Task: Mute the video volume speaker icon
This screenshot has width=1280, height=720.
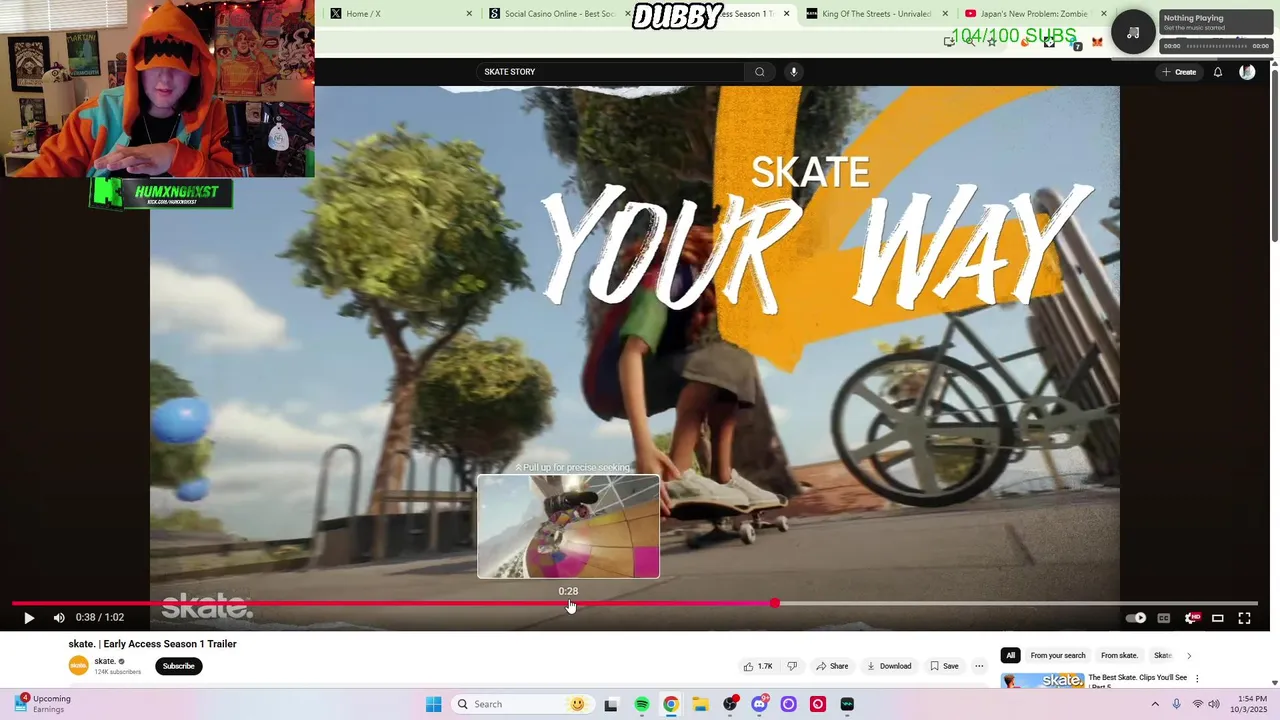Action: pos(59,618)
